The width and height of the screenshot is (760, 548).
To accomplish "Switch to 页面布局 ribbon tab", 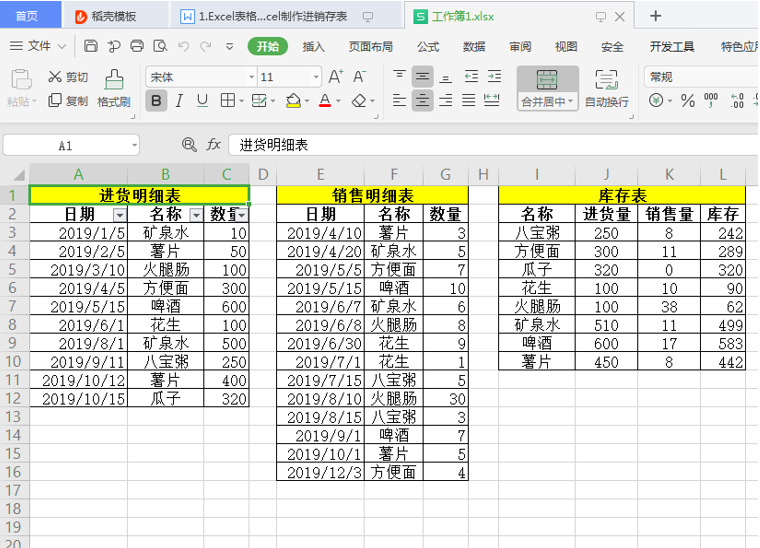I will pyautogui.click(x=370, y=47).
